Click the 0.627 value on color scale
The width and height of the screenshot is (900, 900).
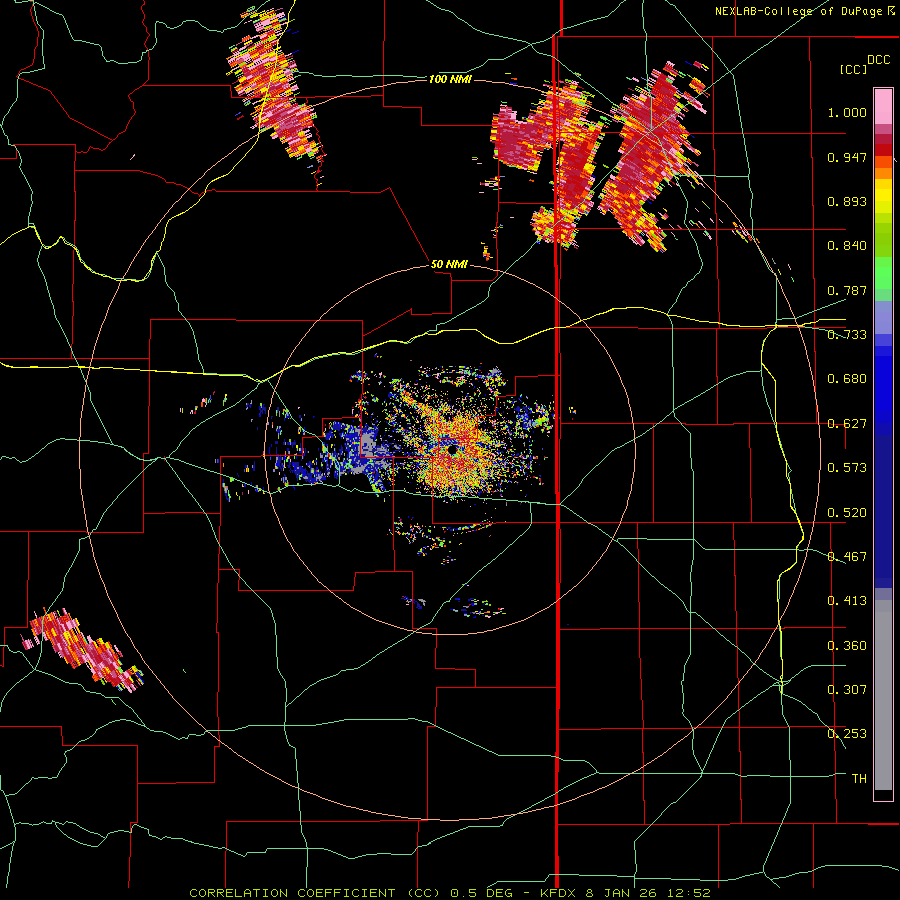pyautogui.click(x=847, y=424)
